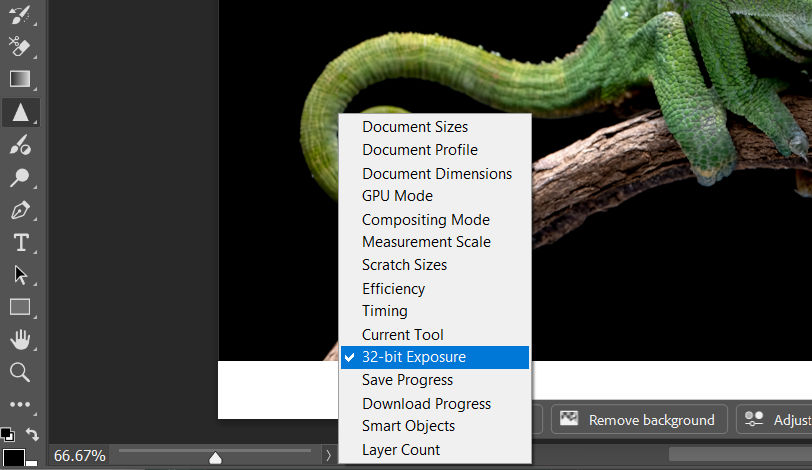Select the Zoom magnifier tool
The image size is (812, 470).
tap(20, 372)
